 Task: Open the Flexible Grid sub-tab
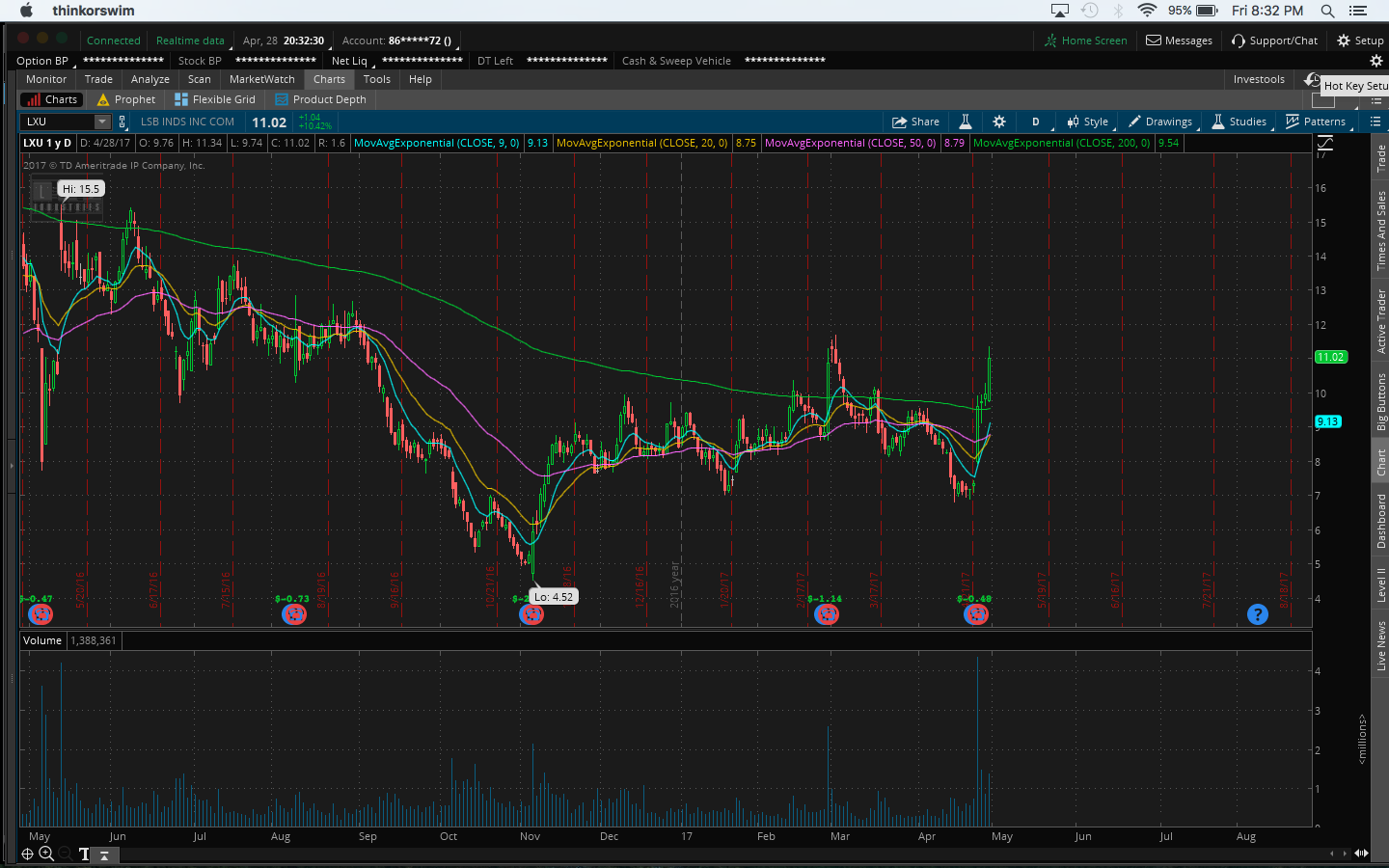[215, 99]
